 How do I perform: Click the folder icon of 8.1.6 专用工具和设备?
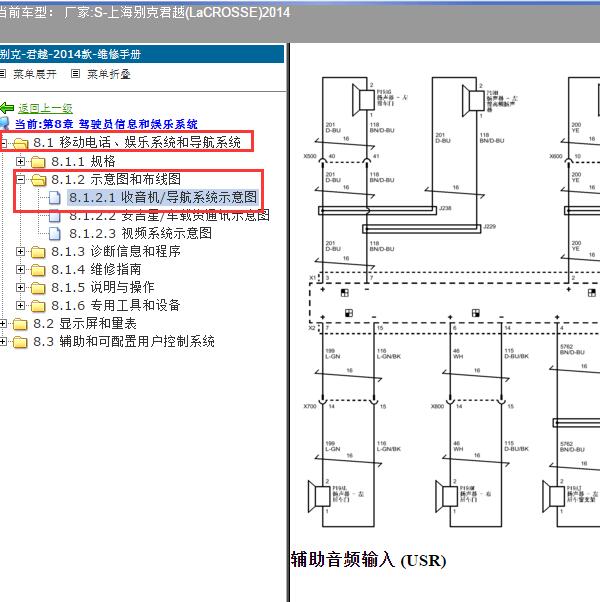point(38,306)
